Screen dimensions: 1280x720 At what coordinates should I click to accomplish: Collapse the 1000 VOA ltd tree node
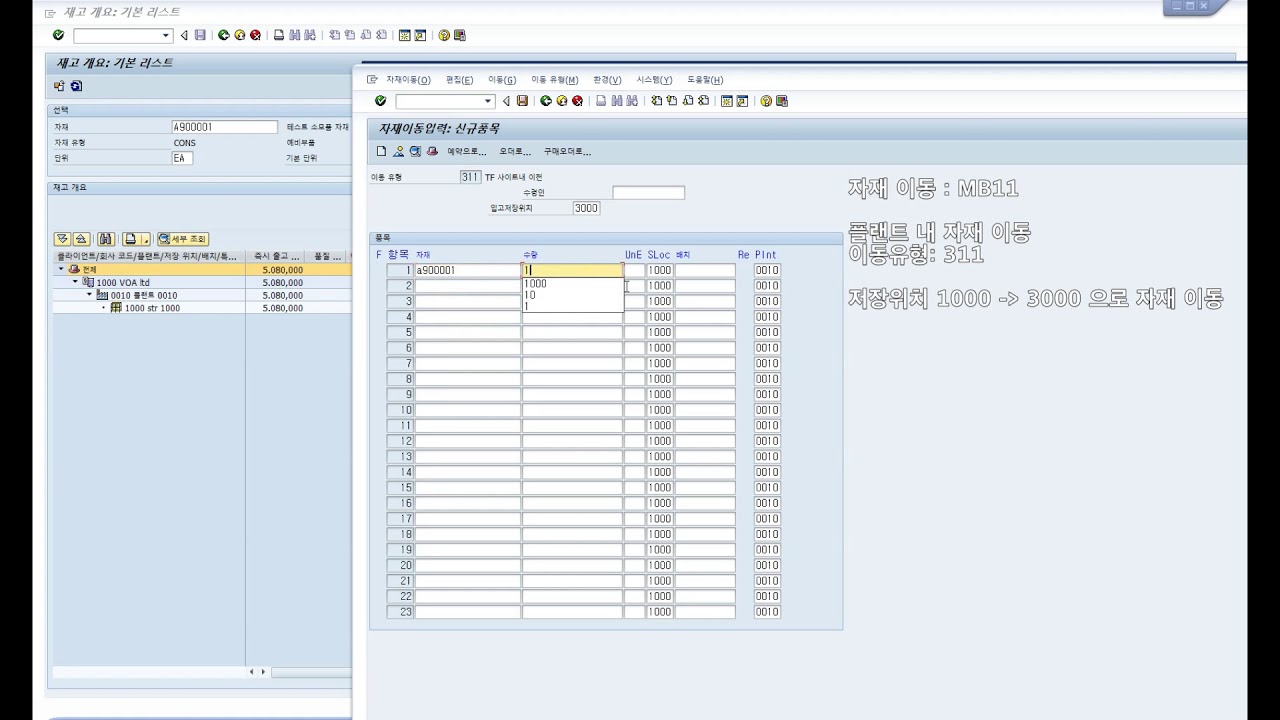[75, 283]
